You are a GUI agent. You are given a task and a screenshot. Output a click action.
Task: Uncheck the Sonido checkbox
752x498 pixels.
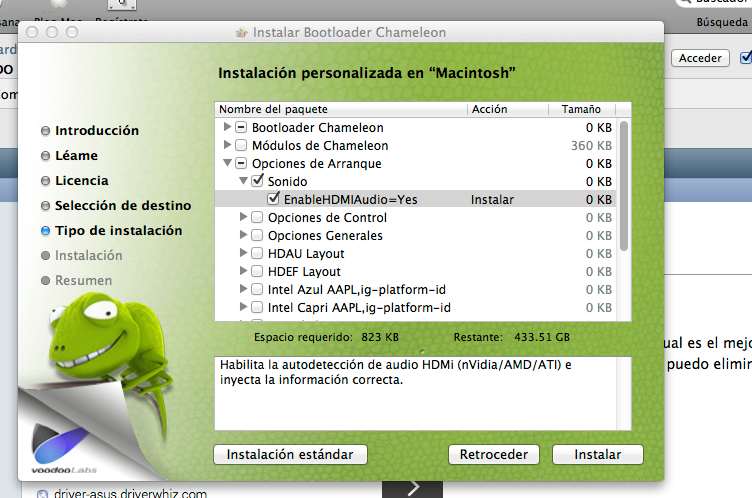point(258,181)
